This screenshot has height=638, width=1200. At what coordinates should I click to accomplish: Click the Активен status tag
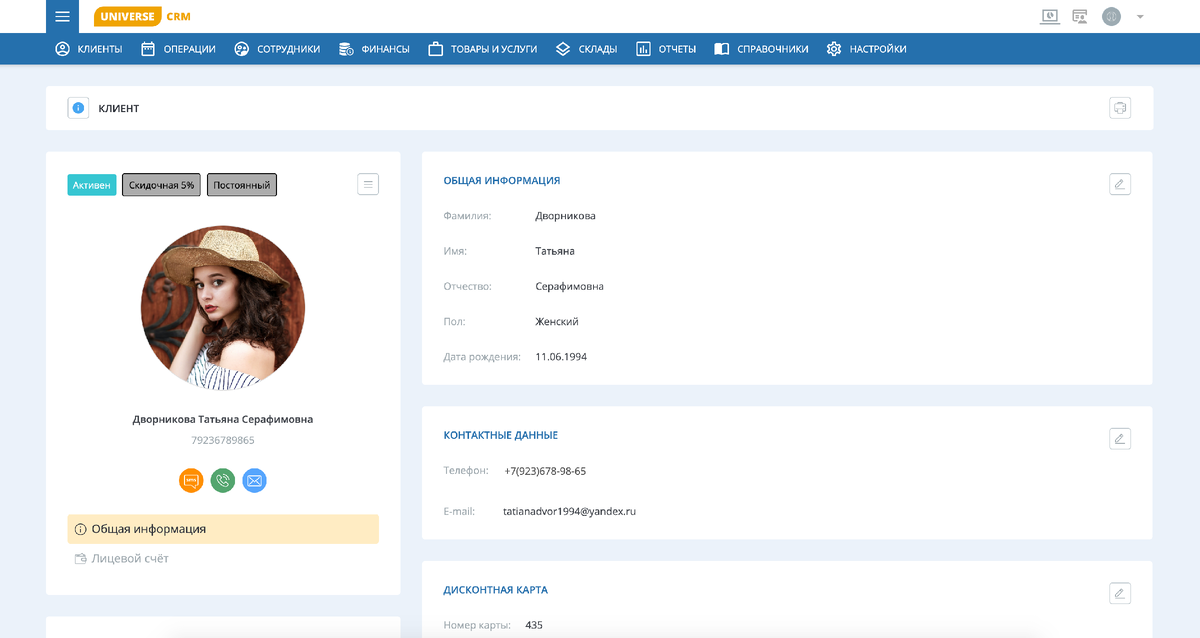click(x=92, y=185)
